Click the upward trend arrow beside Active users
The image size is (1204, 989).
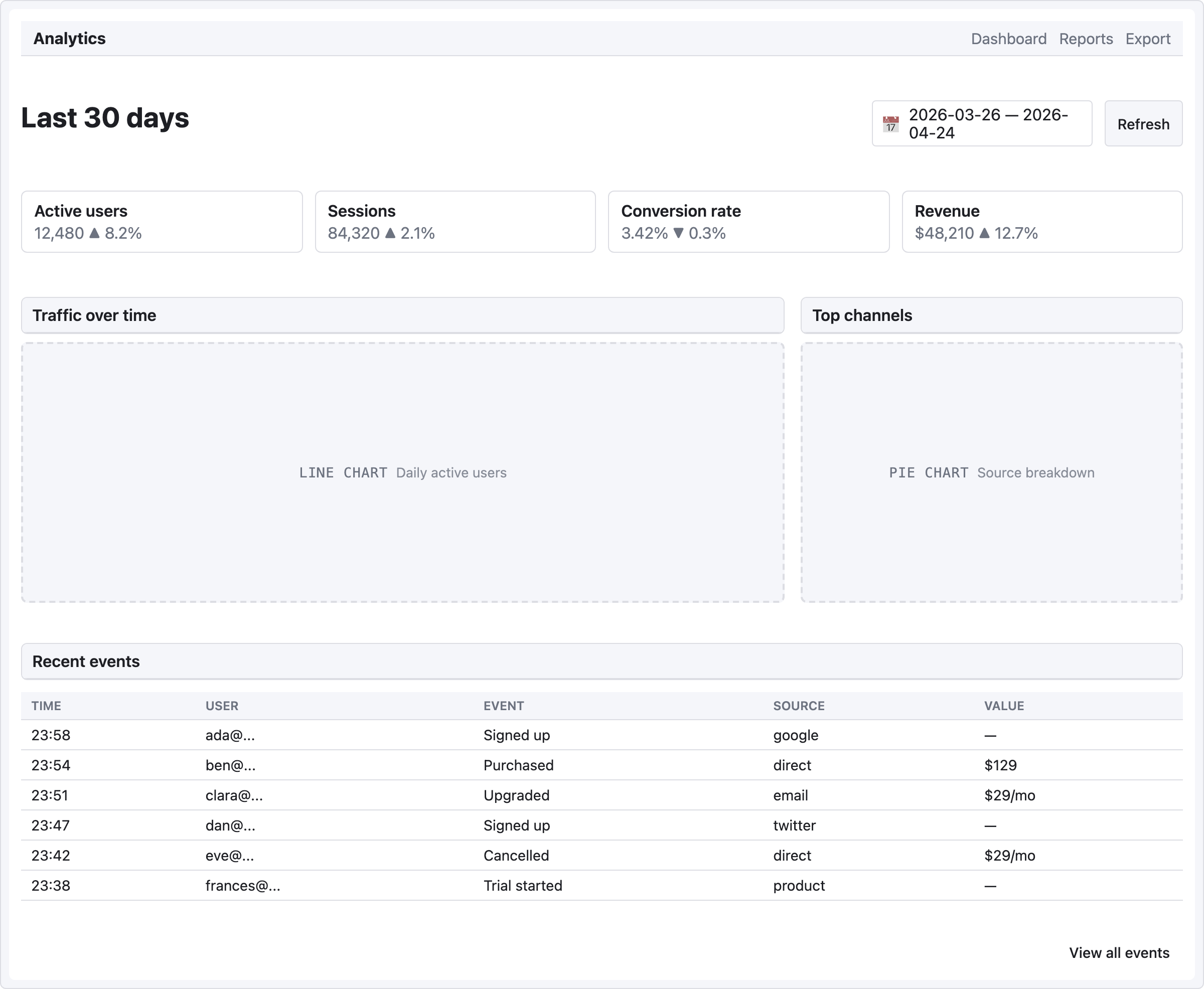point(94,233)
